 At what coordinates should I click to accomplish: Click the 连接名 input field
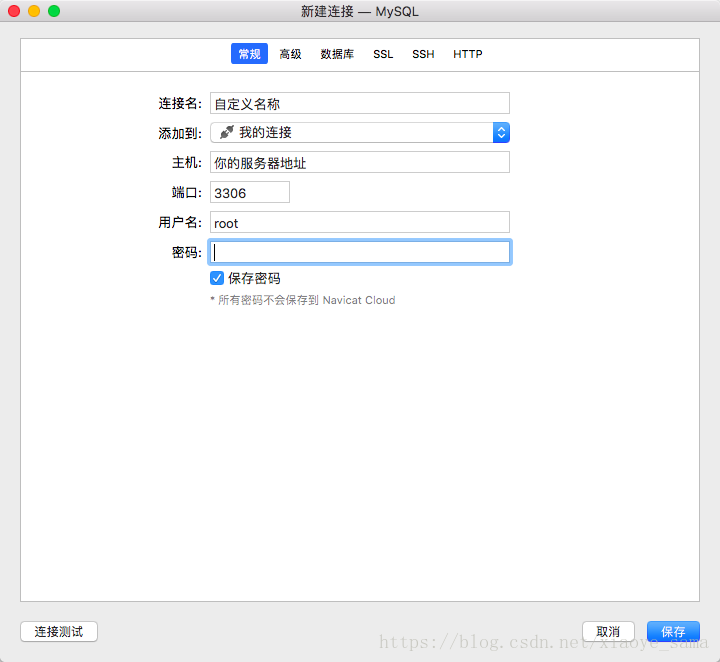(360, 103)
